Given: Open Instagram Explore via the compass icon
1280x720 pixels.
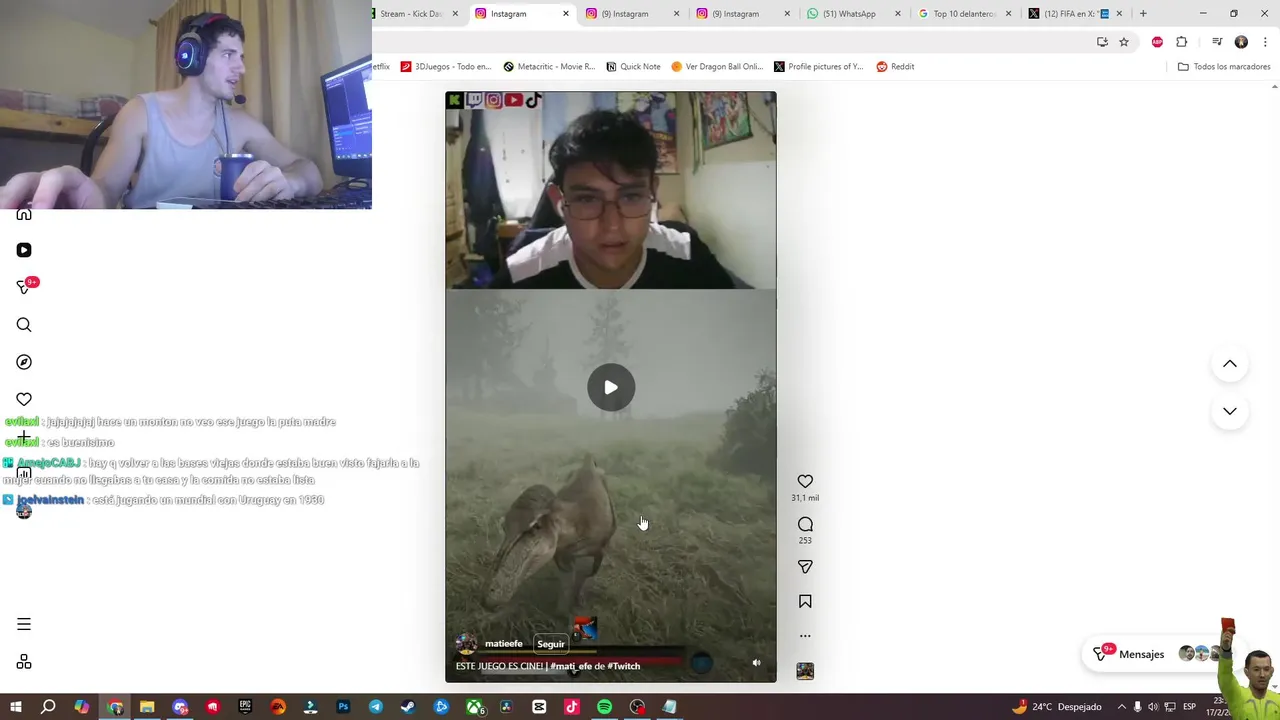Looking at the screenshot, I should (24, 362).
